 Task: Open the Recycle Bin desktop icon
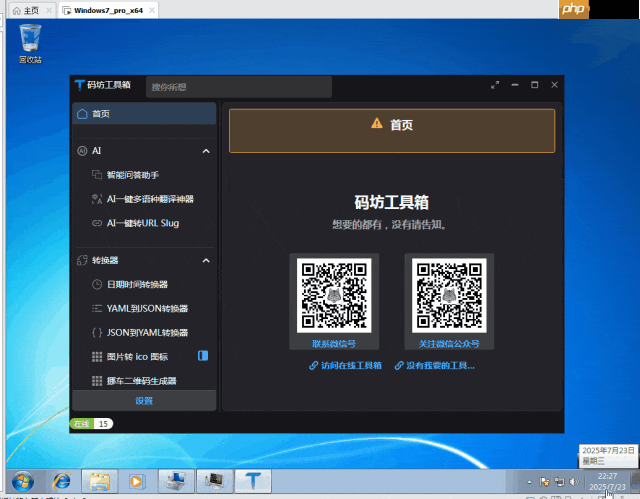[x=30, y=44]
